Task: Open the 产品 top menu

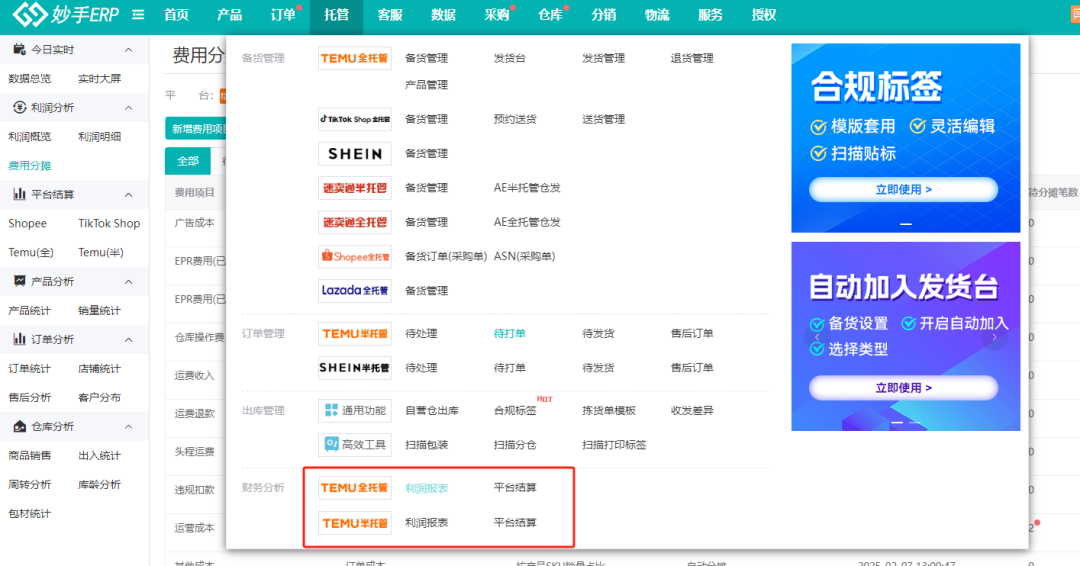Action: (x=229, y=14)
